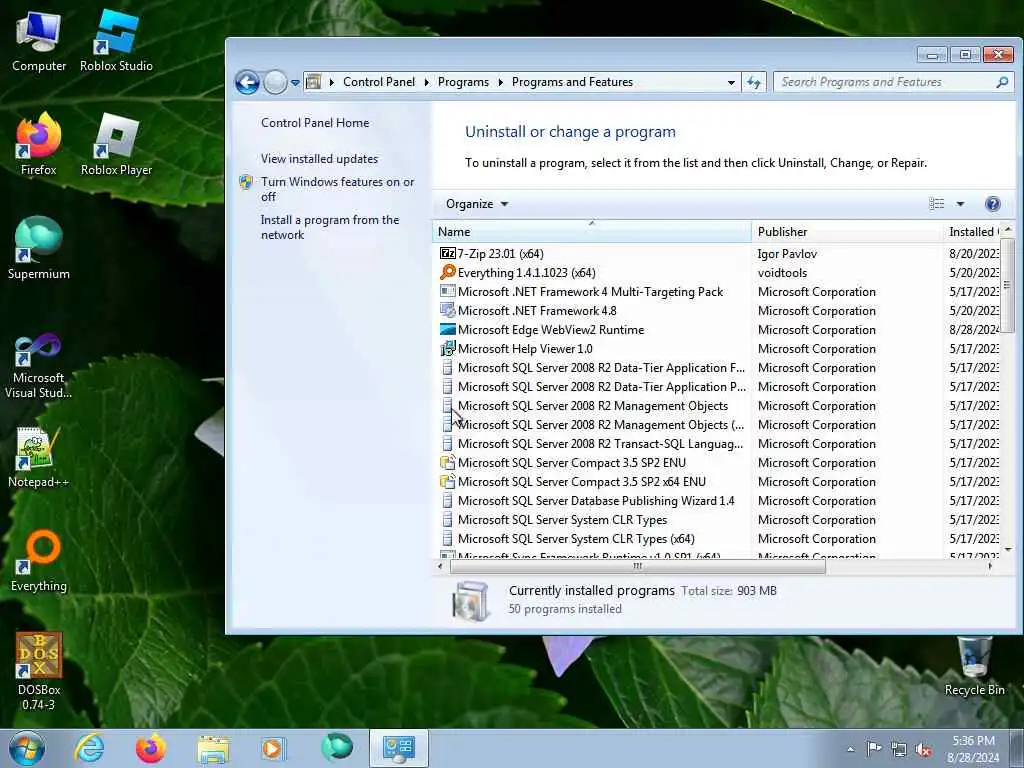Open recent pages dropdown next to Forward

pyautogui.click(x=295, y=83)
